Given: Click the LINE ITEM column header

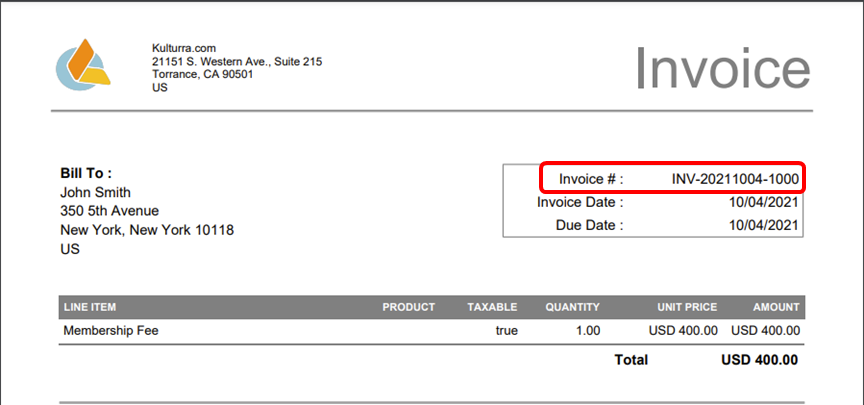Looking at the screenshot, I should [90, 307].
